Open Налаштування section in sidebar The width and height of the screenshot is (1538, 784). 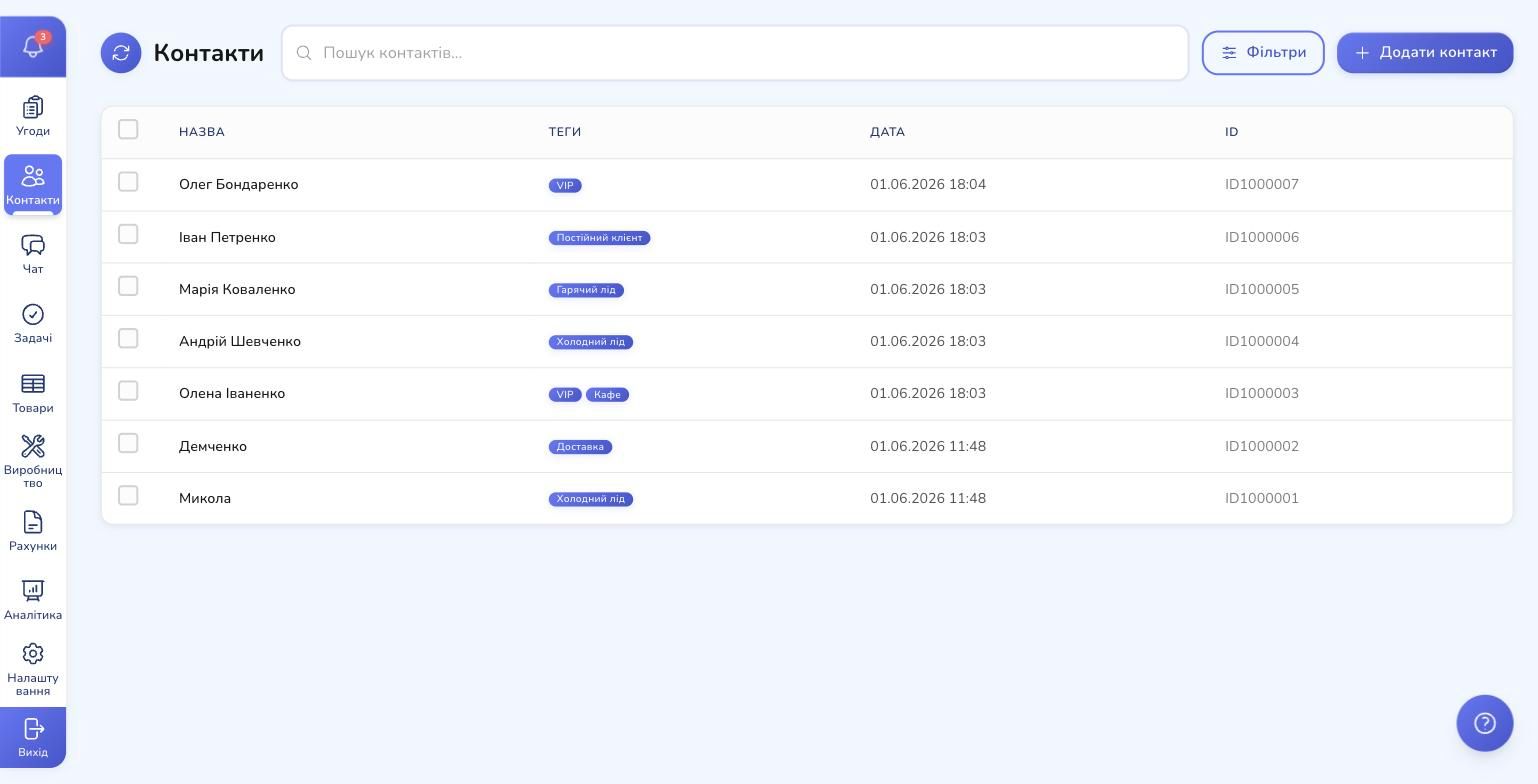pos(33,669)
